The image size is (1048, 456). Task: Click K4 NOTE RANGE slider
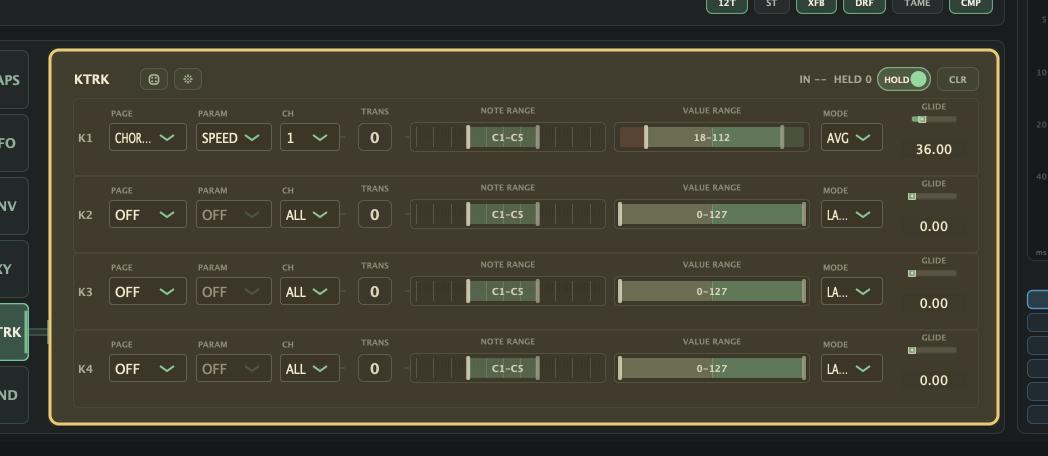click(x=508, y=368)
